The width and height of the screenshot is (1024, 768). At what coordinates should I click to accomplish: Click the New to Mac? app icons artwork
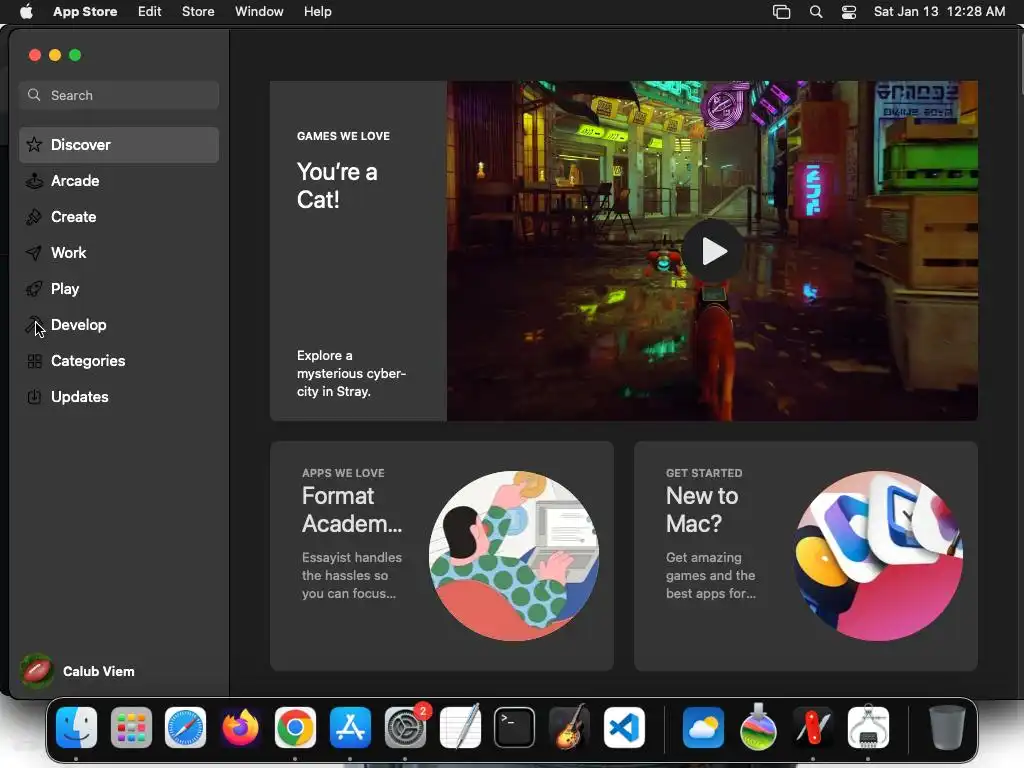(878, 556)
